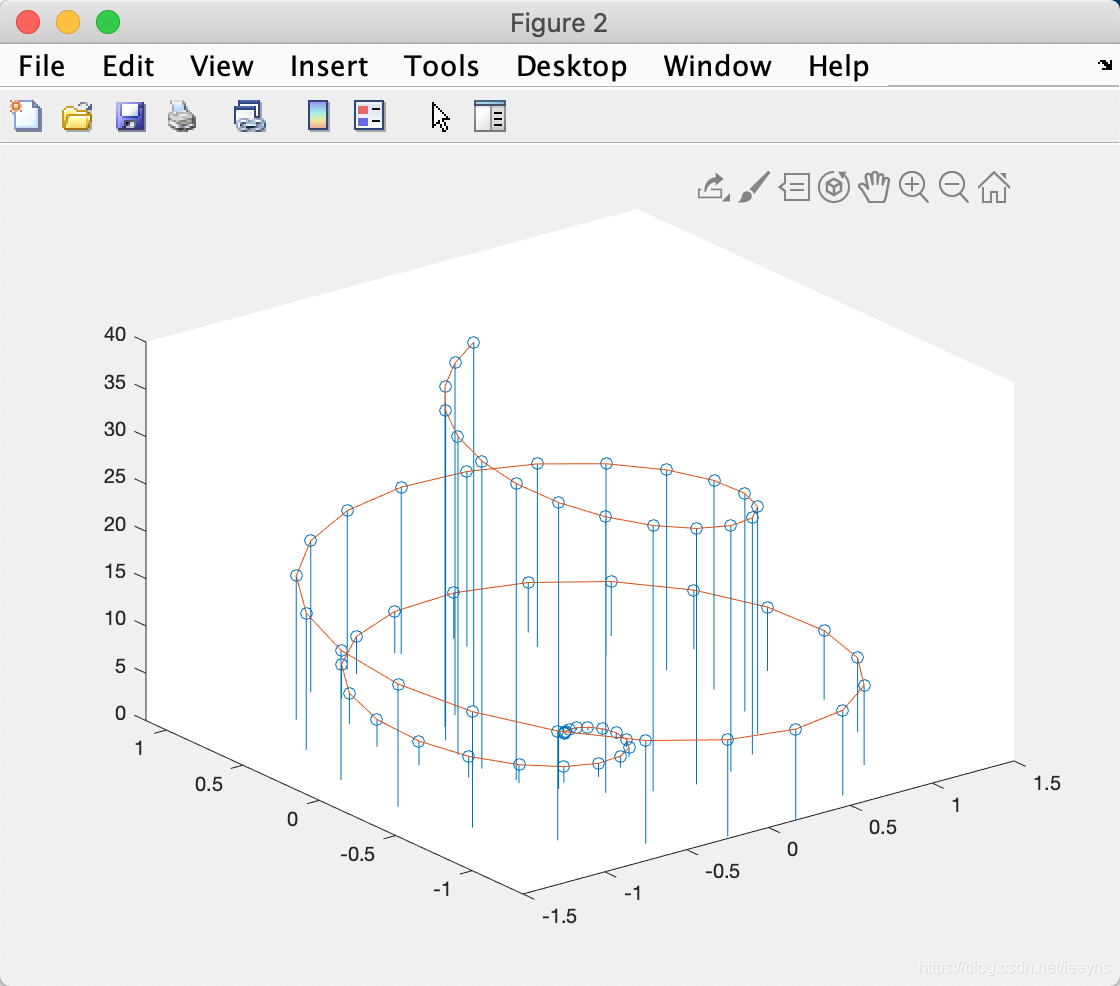Close the Figure 2 window
Image resolution: width=1120 pixels, height=986 pixels.
(x=28, y=22)
